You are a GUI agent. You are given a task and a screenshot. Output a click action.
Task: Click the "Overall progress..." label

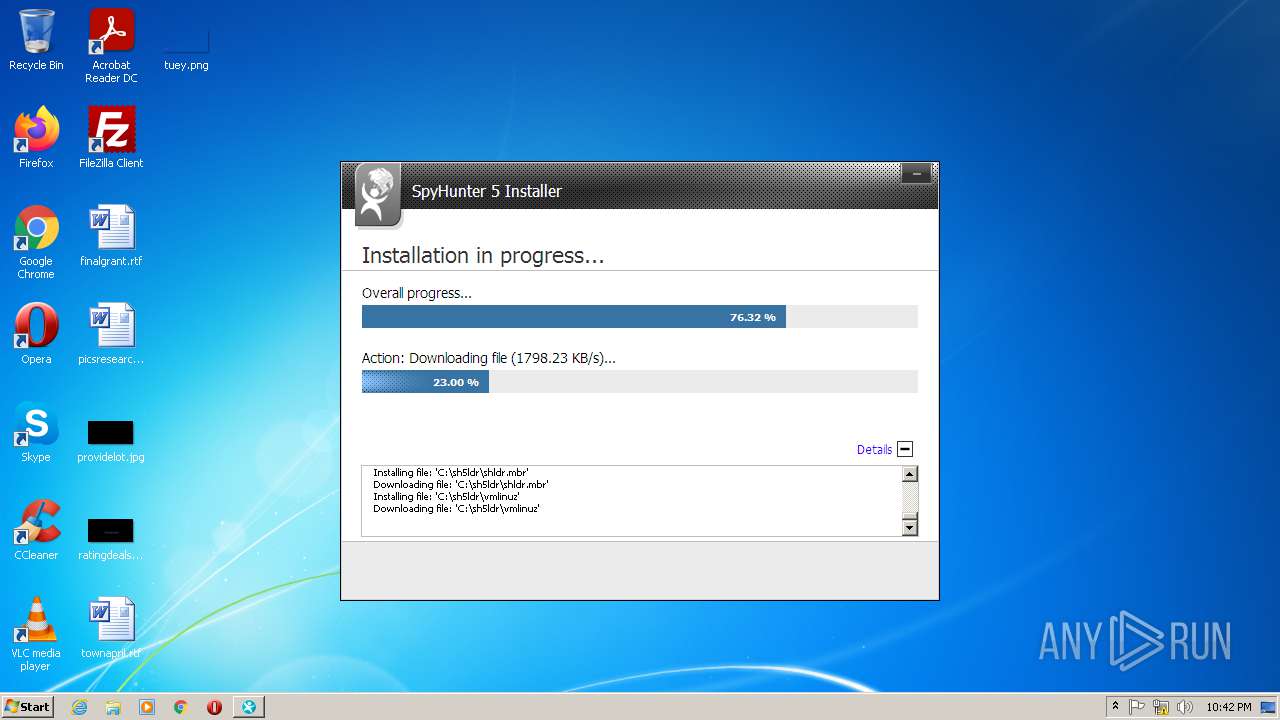[x=416, y=293]
